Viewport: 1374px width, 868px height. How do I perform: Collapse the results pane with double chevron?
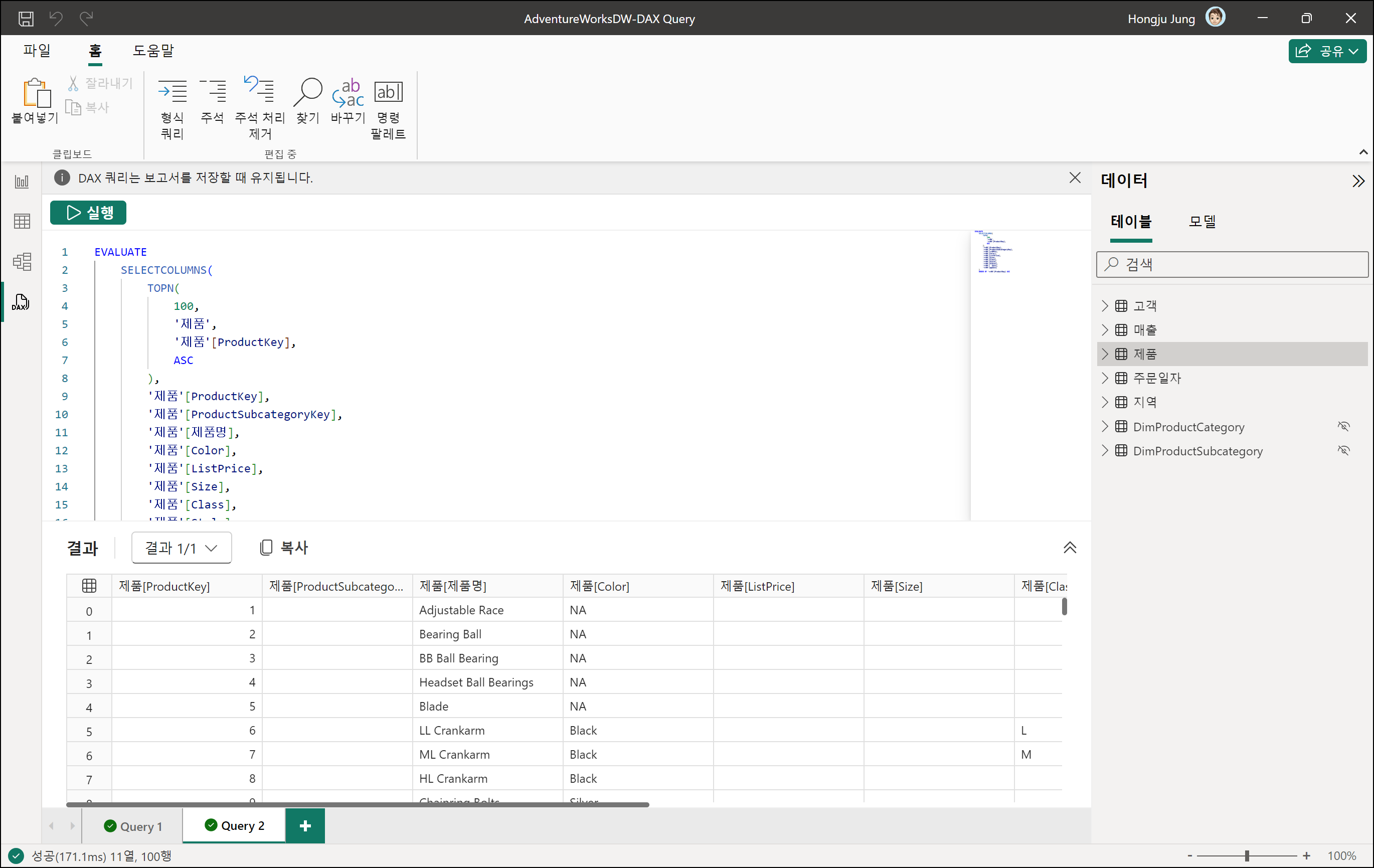[1069, 547]
